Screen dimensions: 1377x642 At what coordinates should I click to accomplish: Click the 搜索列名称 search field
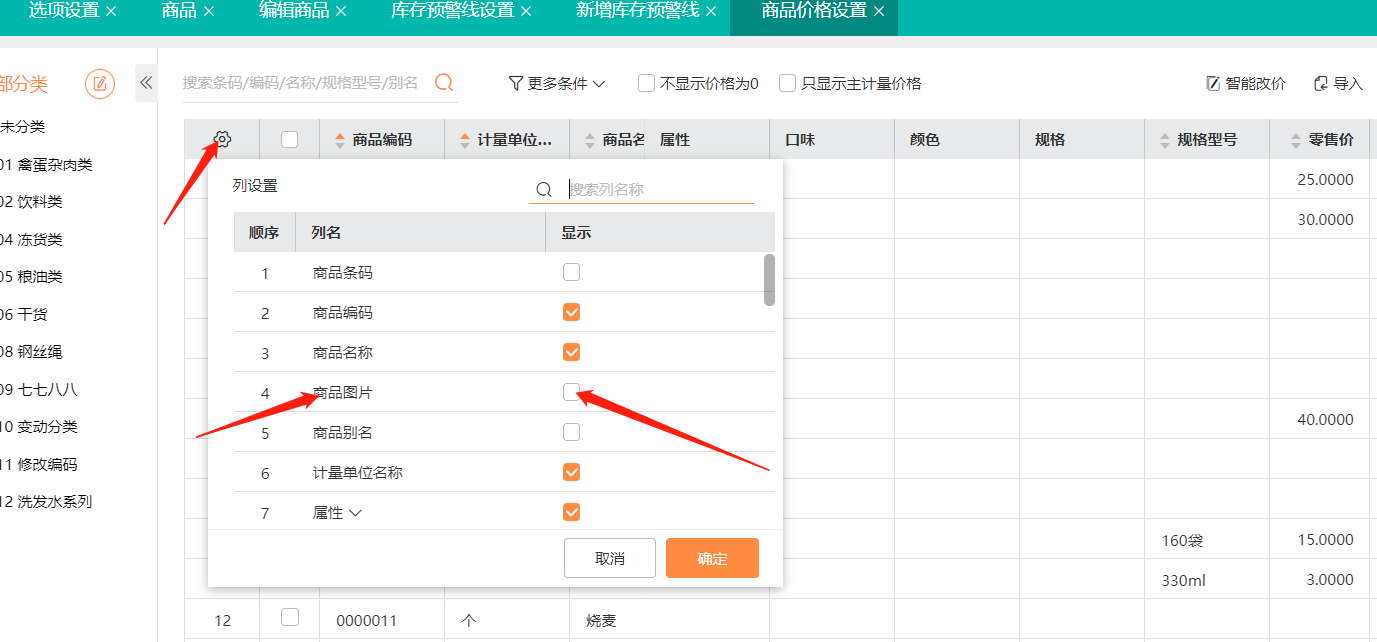658,189
